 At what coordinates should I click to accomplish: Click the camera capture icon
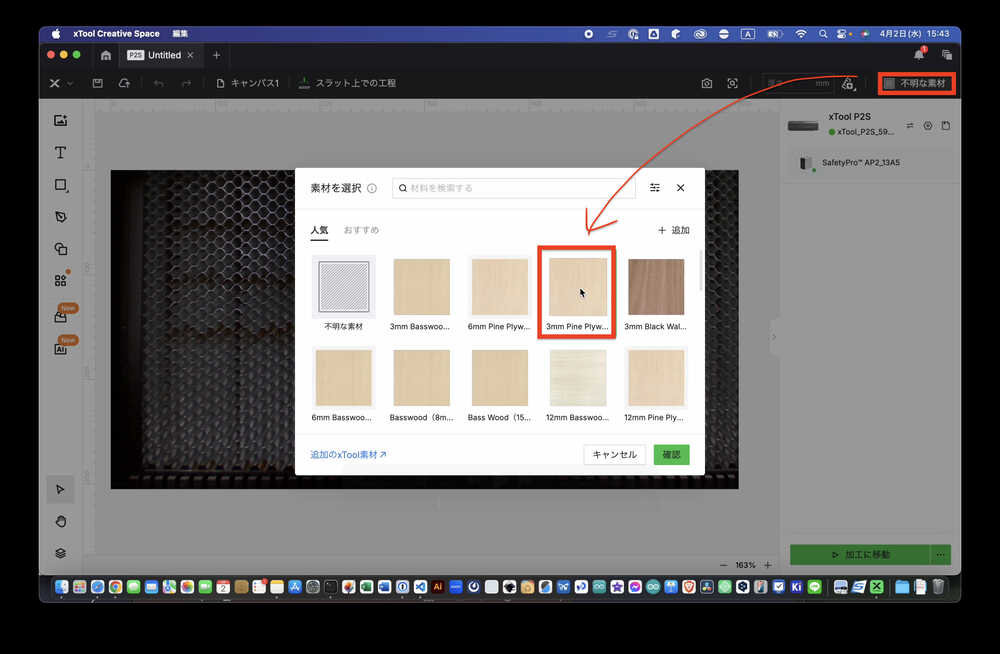(x=706, y=83)
